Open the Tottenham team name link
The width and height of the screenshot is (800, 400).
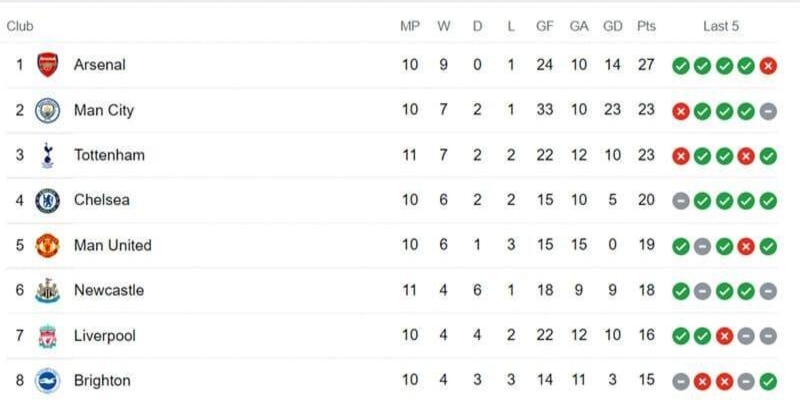(x=109, y=155)
